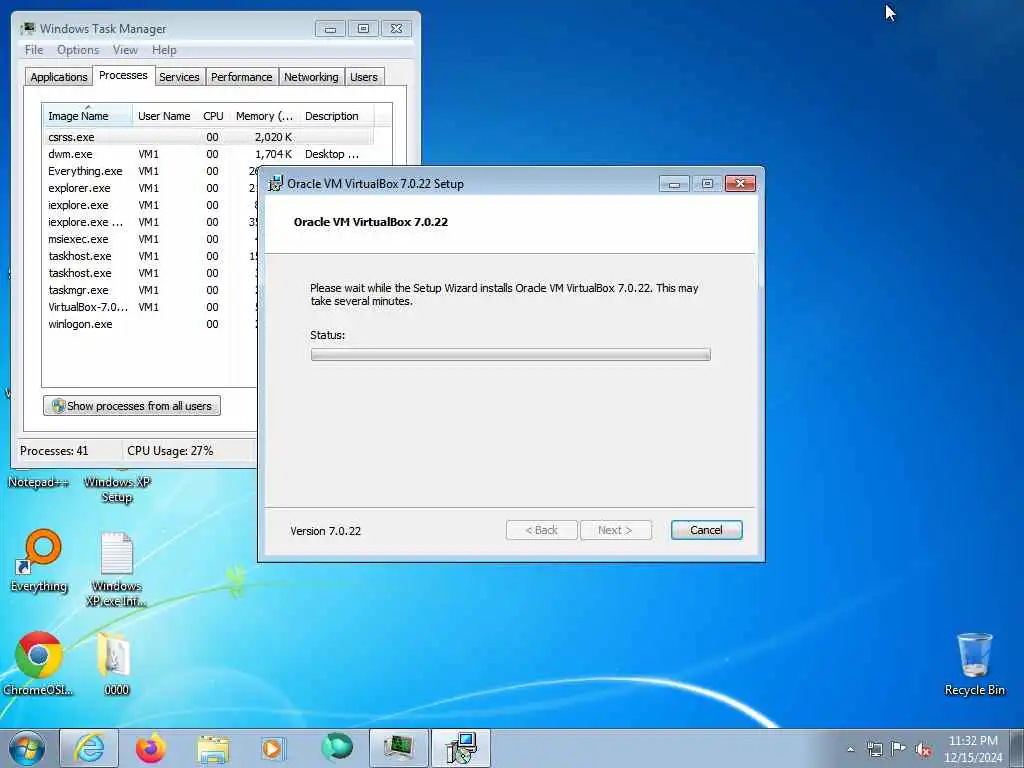This screenshot has width=1024, height=768.
Task: Launch Firefox from the taskbar
Action: tap(151, 748)
